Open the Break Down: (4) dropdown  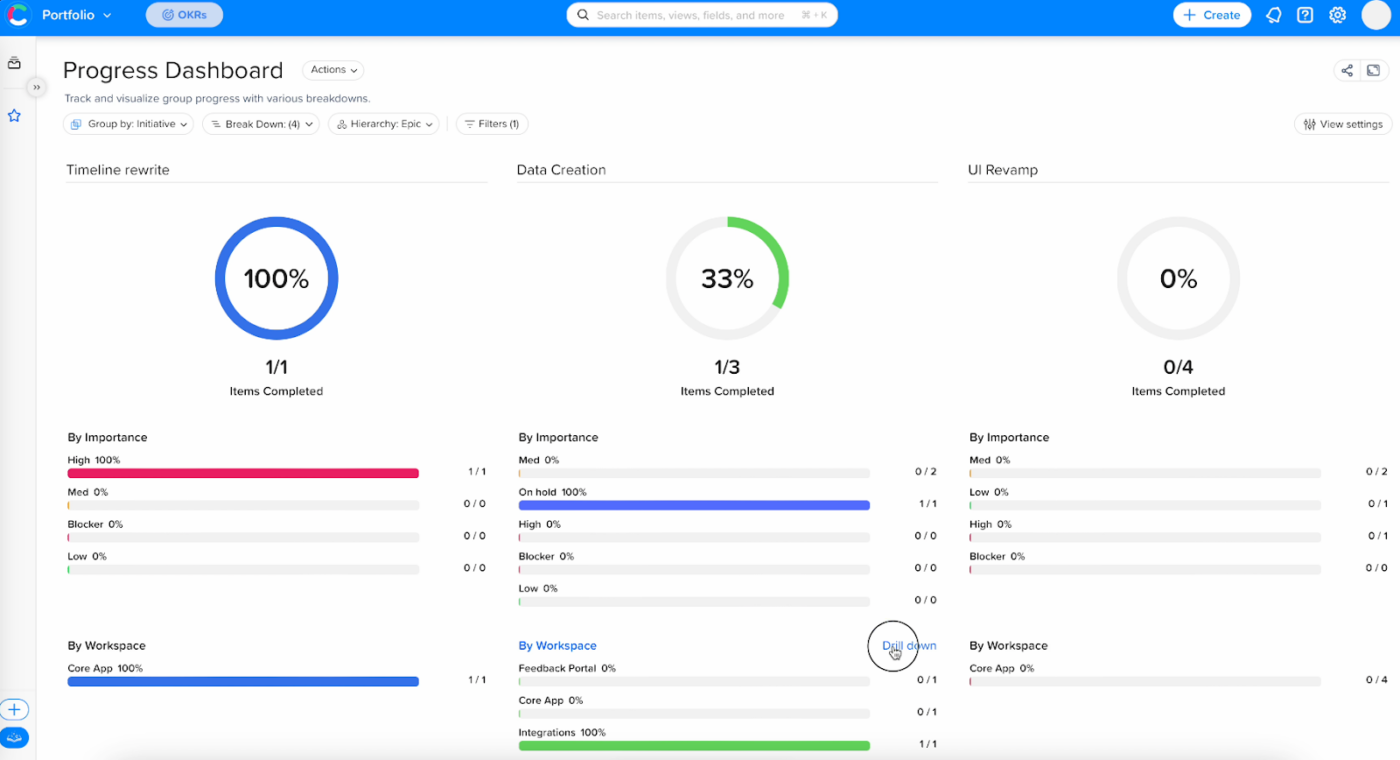[x=260, y=124]
